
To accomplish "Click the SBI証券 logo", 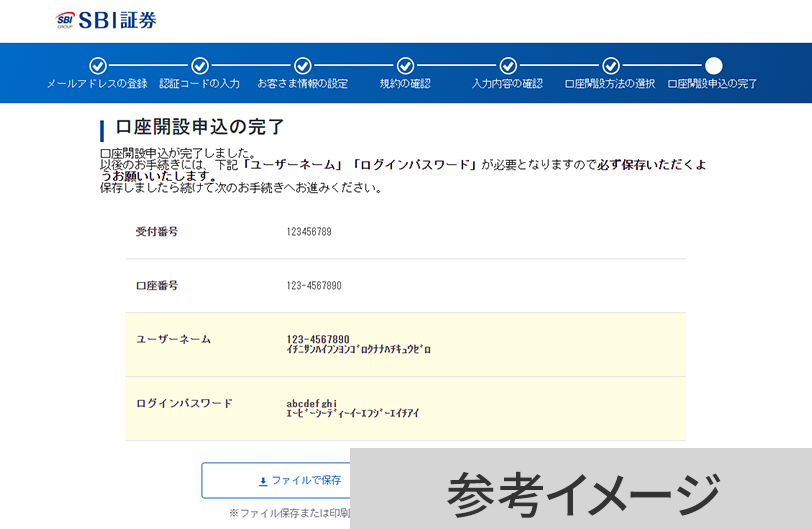I will point(106,20).
